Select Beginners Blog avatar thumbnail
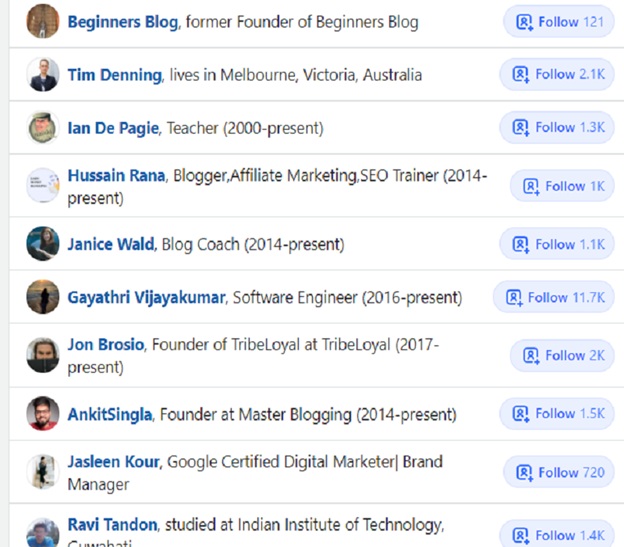This screenshot has height=547, width=624. coord(43,21)
